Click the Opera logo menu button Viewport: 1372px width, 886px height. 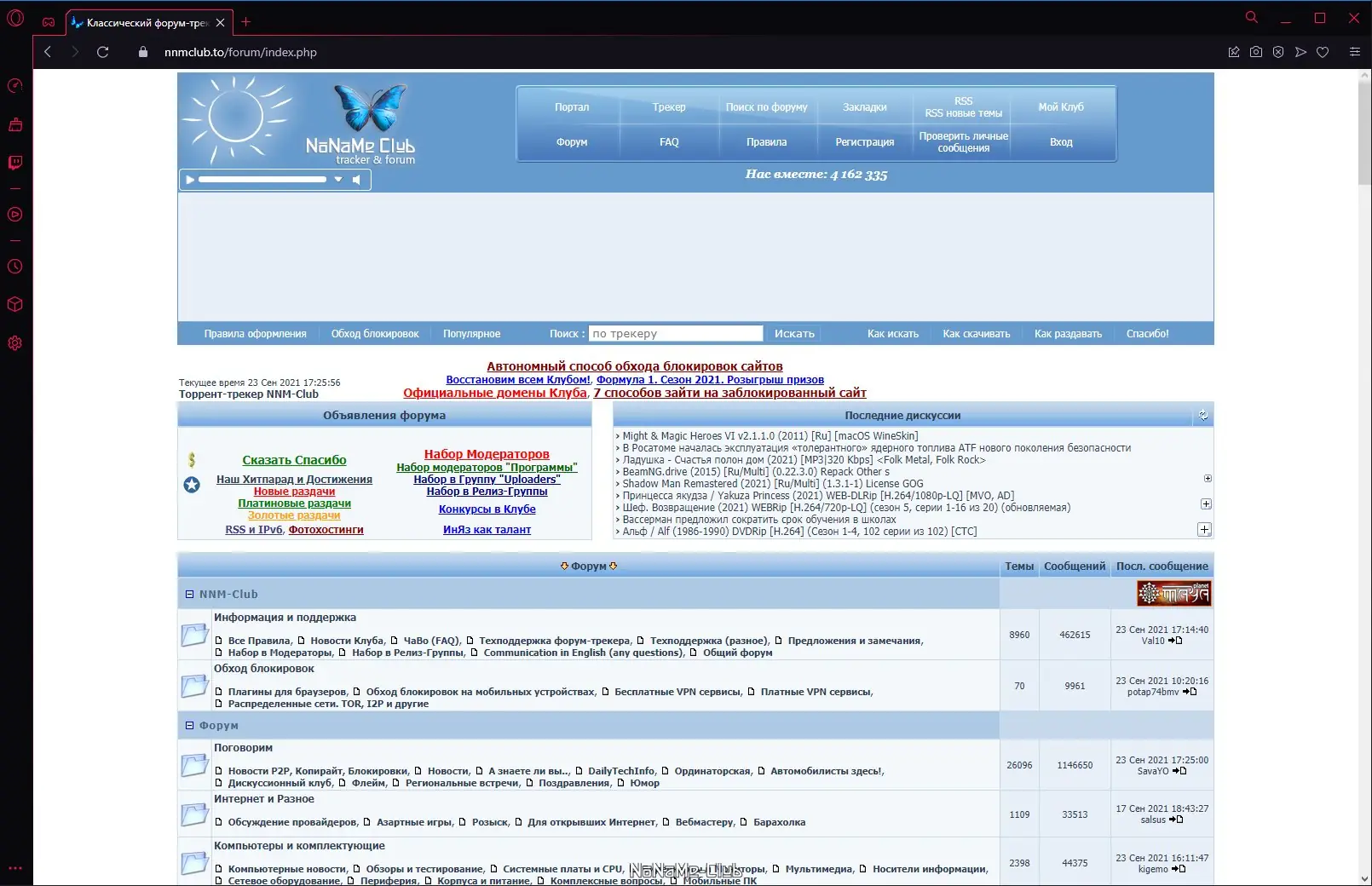coord(15,18)
